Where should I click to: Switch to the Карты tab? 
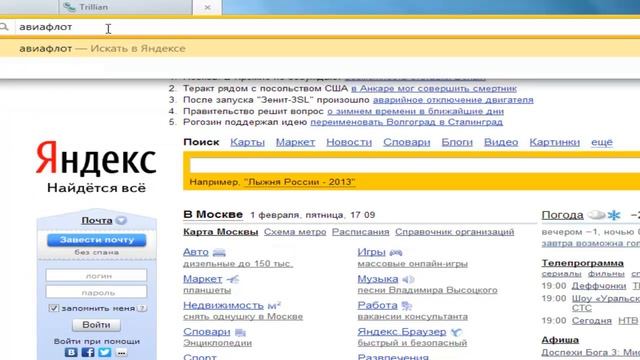click(247, 142)
